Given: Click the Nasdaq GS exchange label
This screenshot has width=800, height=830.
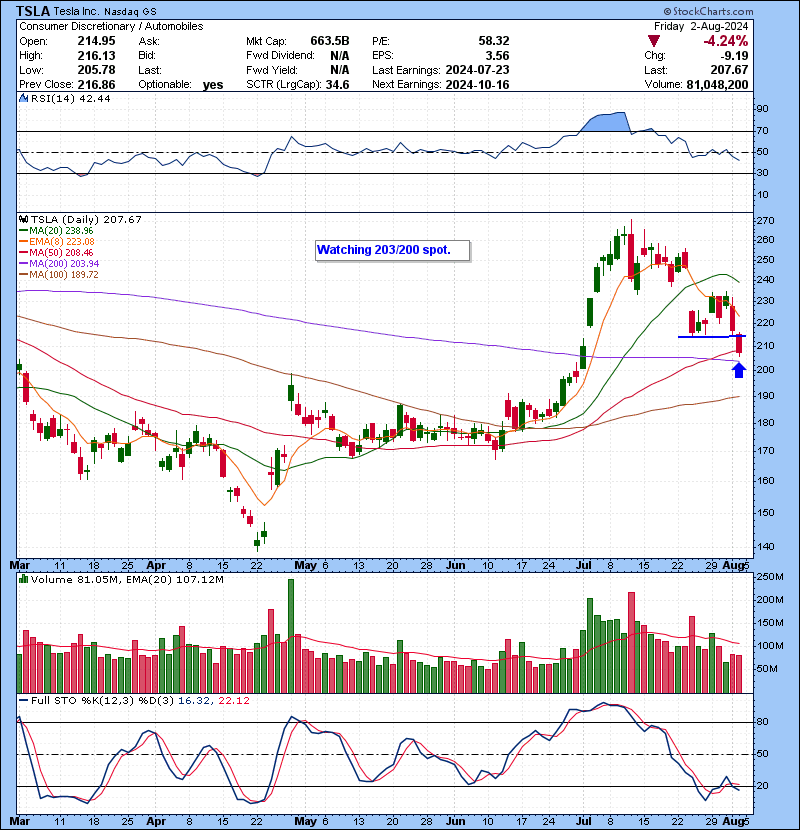Looking at the screenshot, I should pos(130,11).
